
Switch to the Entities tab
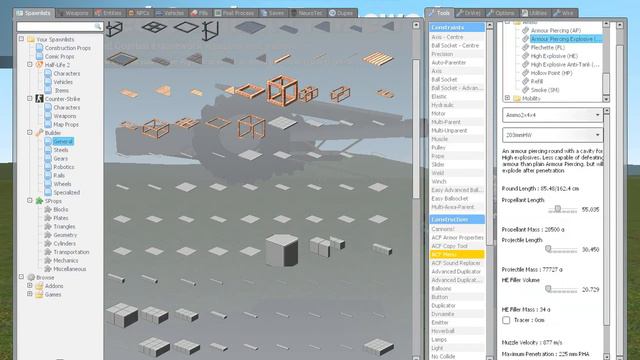click(x=109, y=13)
